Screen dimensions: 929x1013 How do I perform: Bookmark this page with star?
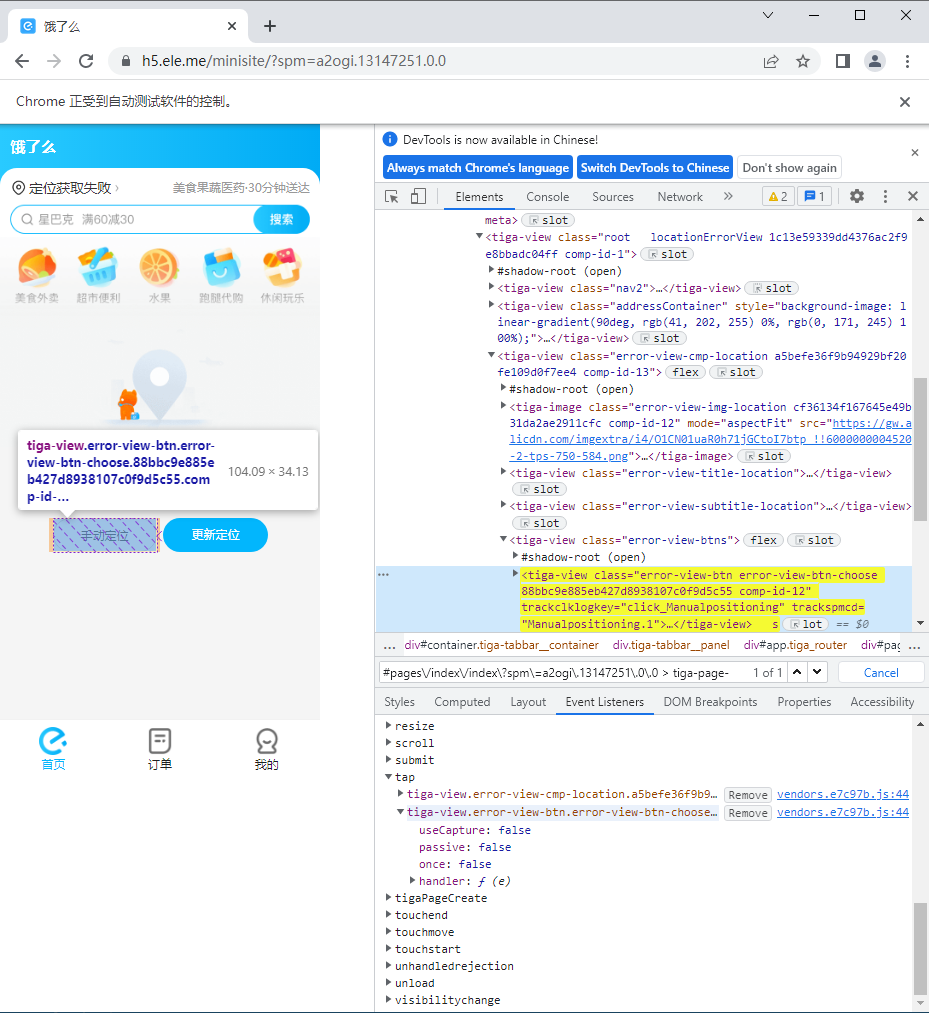click(x=802, y=61)
